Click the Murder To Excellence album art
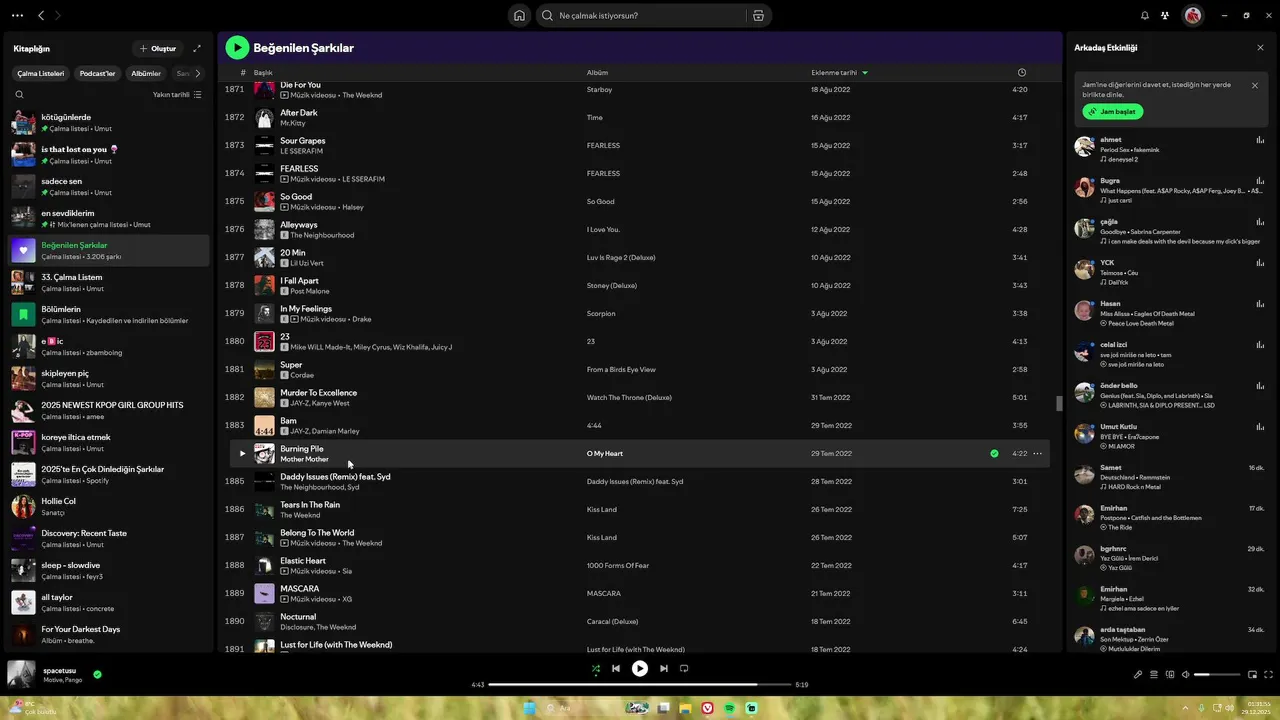Image resolution: width=1280 pixels, height=720 pixels. point(264,397)
